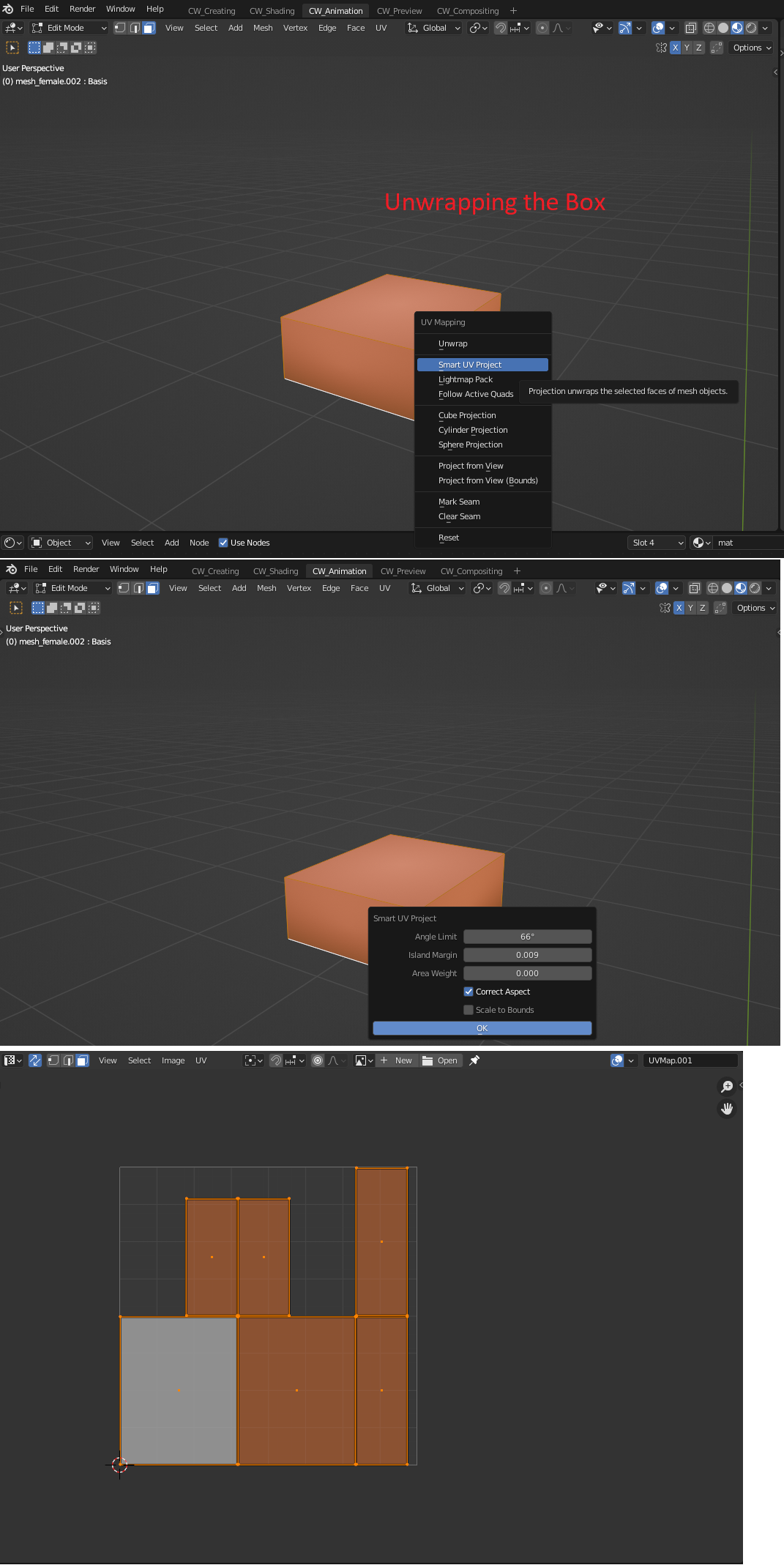Open the UV menu in the UV editor header
This screenshot has height=1565, width=784.
coord(201,1060)
